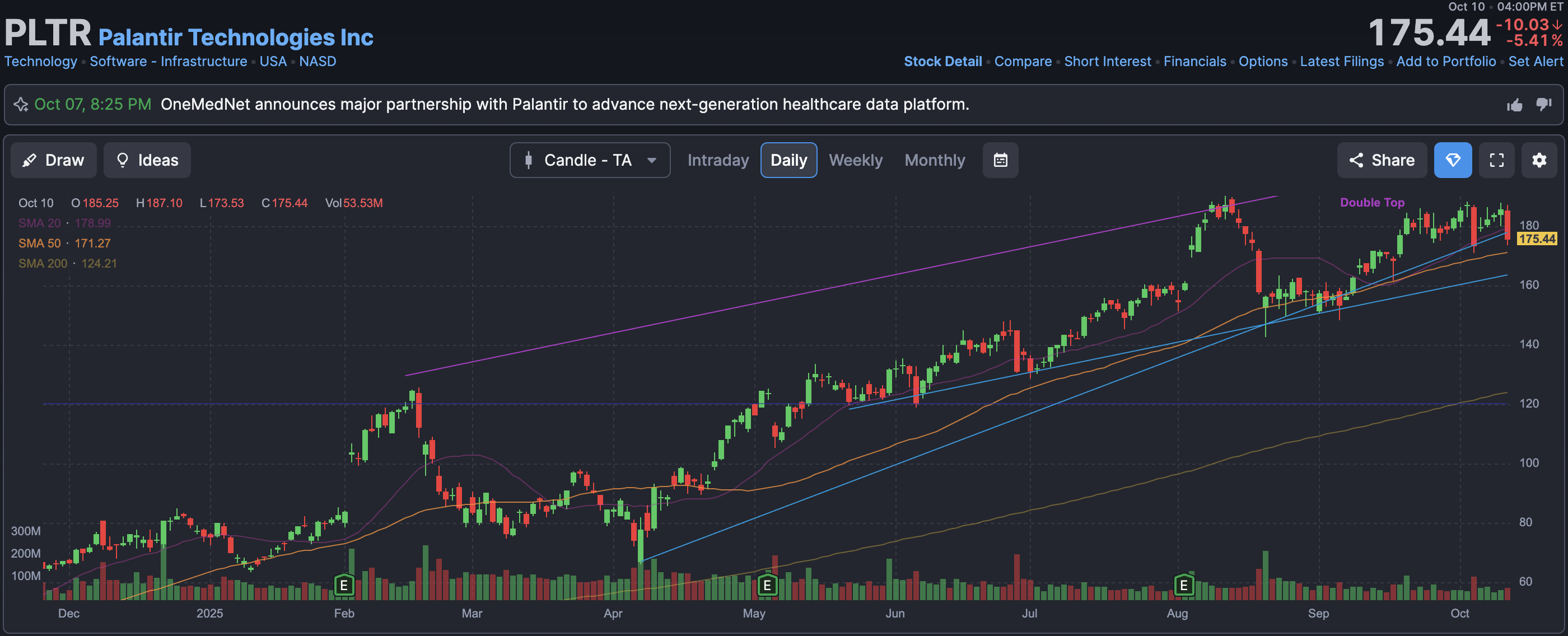This screenshot has width=1568, height=636.
Task: Switch to Weekly timeframe
Action: tap(855, 160)
